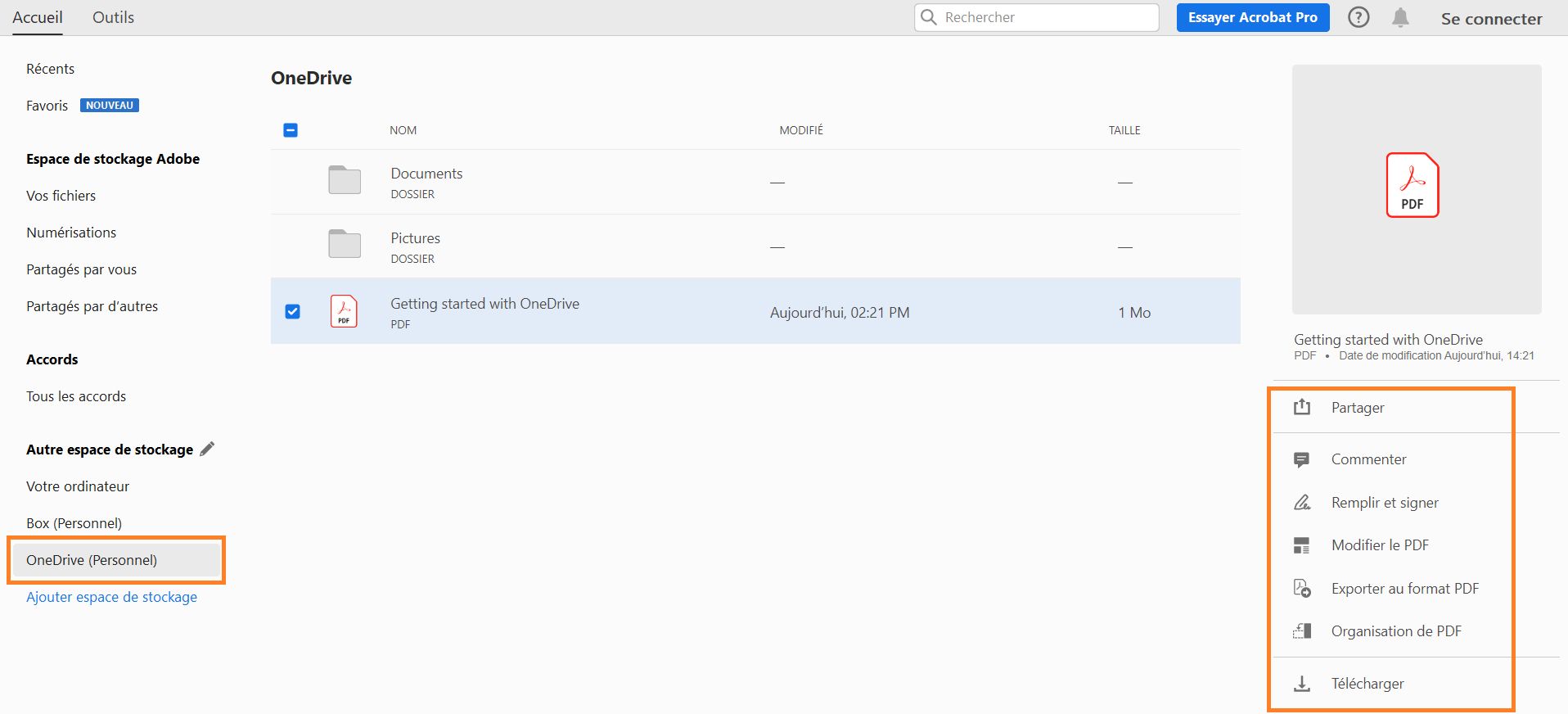Select Votre ordinateur storage
The image size is (1568, 714).
click(x=78, y=486)
